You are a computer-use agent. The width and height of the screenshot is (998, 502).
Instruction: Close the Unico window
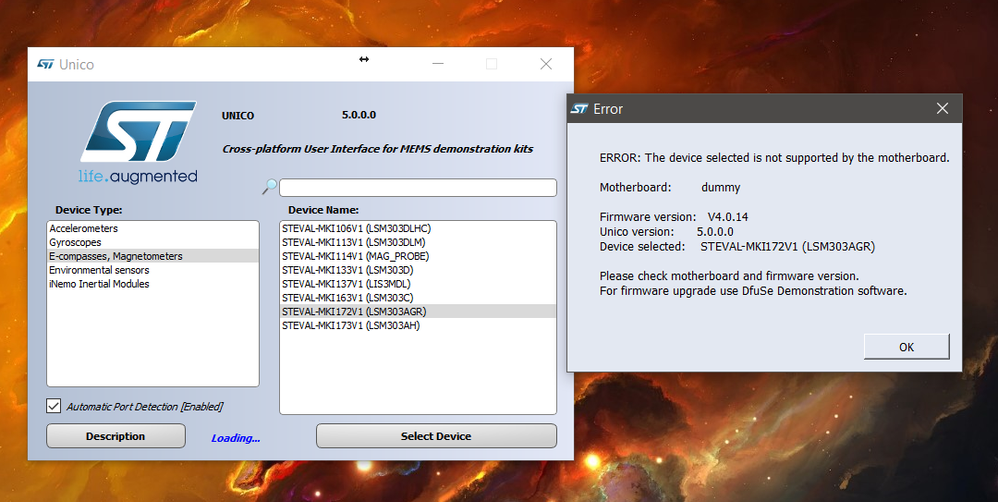pos(545,64)
